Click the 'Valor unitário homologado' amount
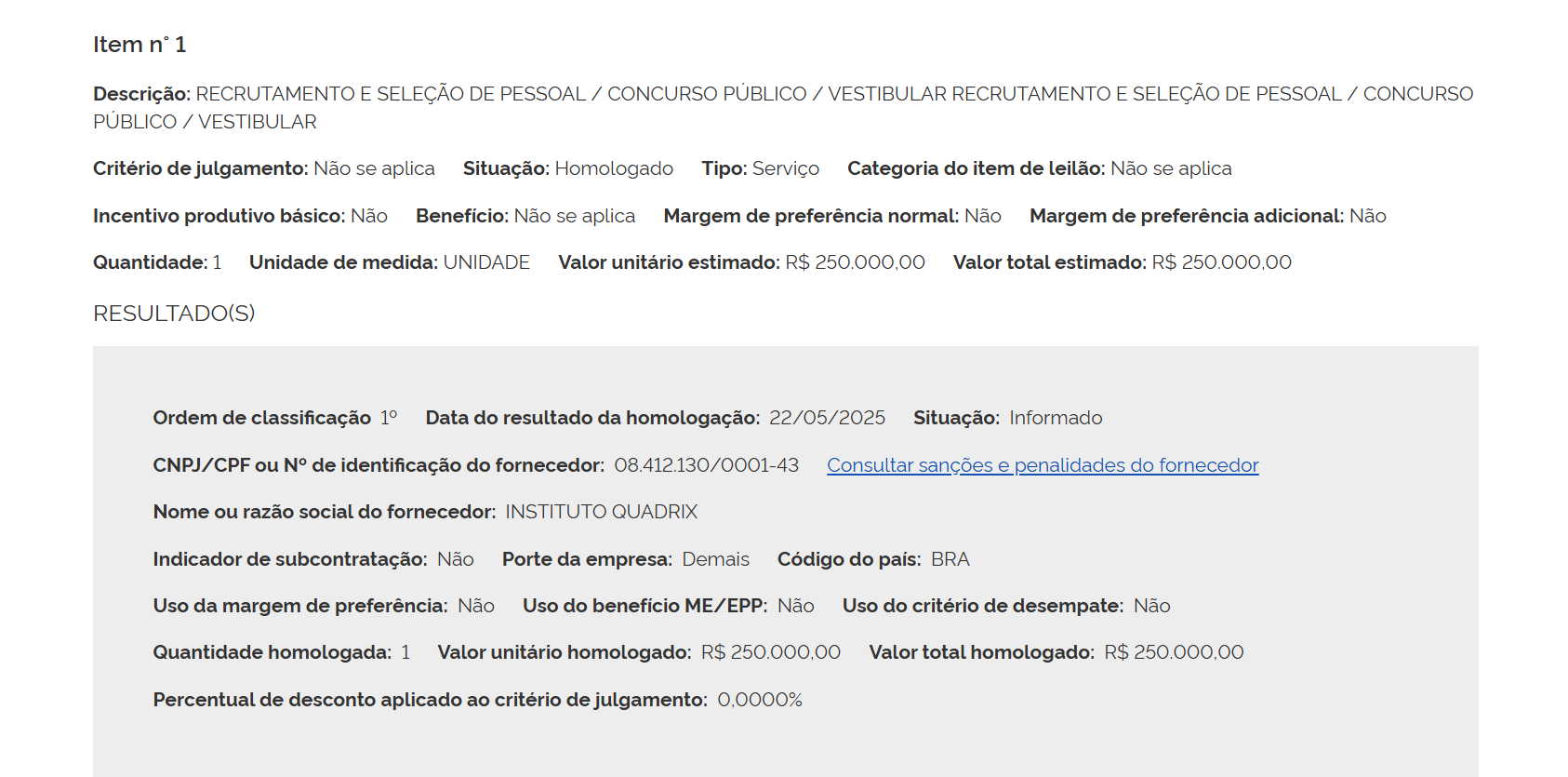The image size is (1568, 777). coord(771,652)
